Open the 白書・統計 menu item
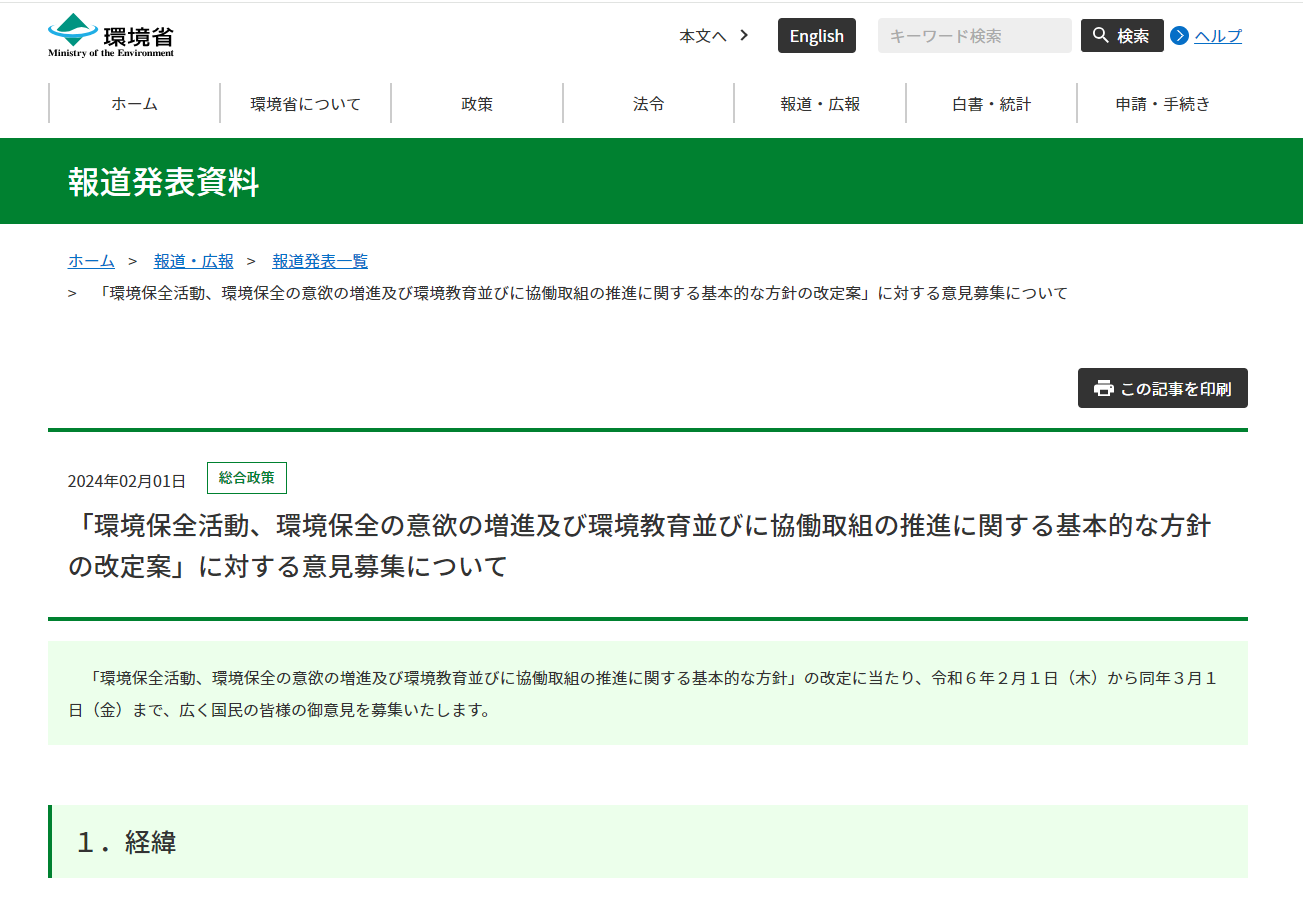Image resolution: width=1303 pixels, height=903 pixels. [991, 103]
